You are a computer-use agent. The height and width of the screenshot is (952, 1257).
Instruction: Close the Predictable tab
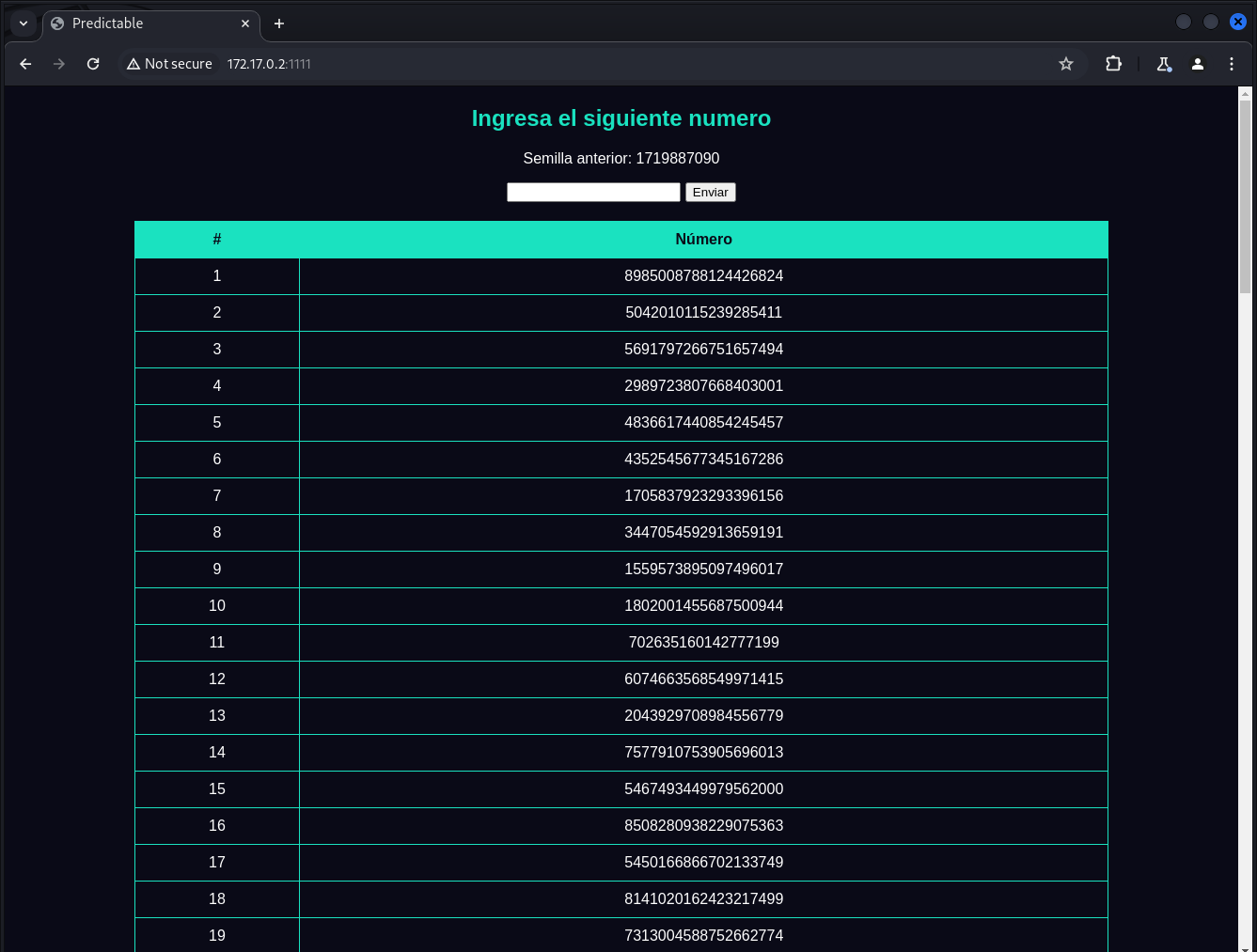[245, 23]
